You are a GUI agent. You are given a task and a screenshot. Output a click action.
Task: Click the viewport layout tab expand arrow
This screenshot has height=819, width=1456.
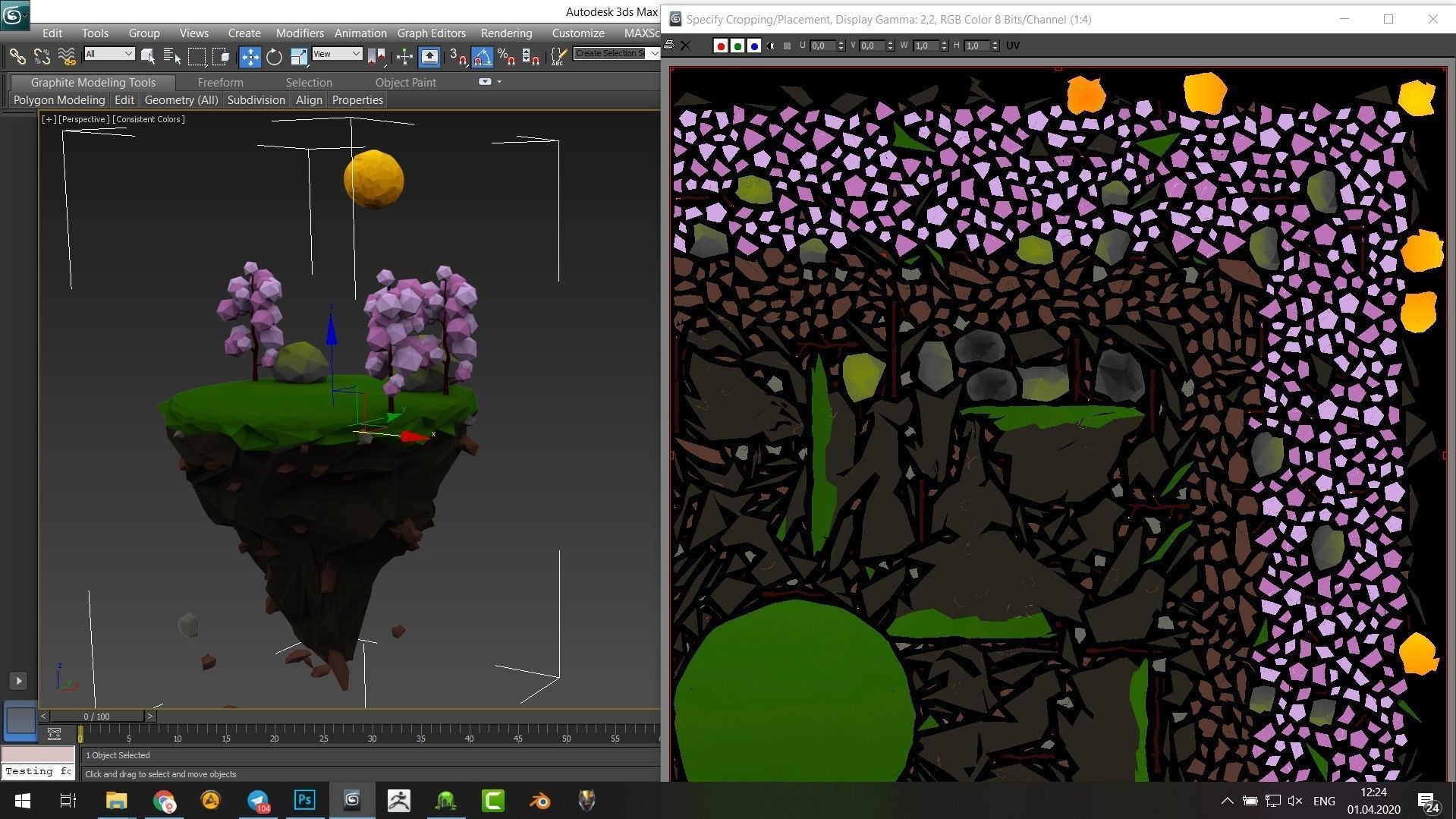click(19, 681)
